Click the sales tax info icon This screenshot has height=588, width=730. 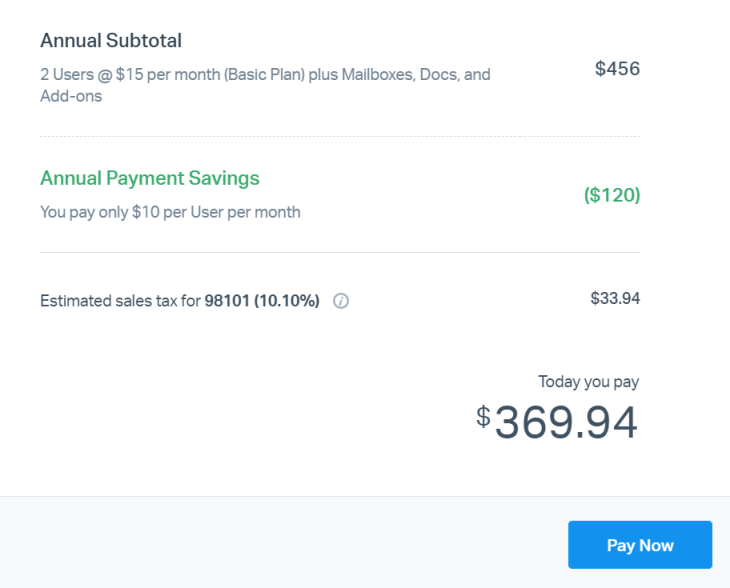(x=340, y=301)
